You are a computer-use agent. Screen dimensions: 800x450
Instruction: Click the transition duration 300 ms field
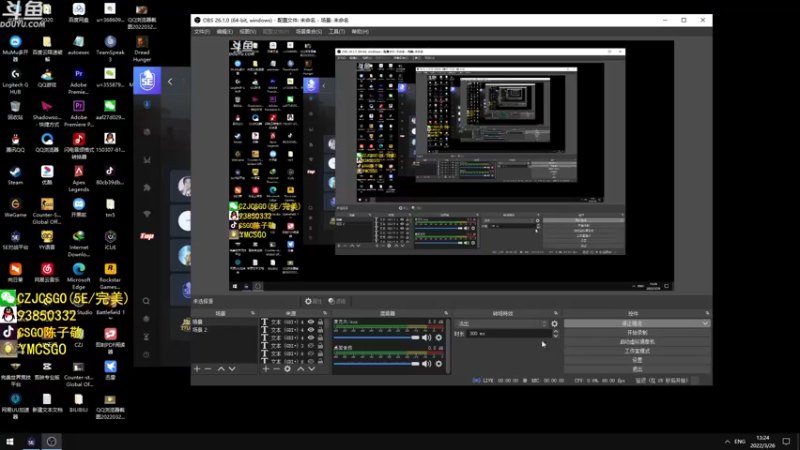(509, 334)
